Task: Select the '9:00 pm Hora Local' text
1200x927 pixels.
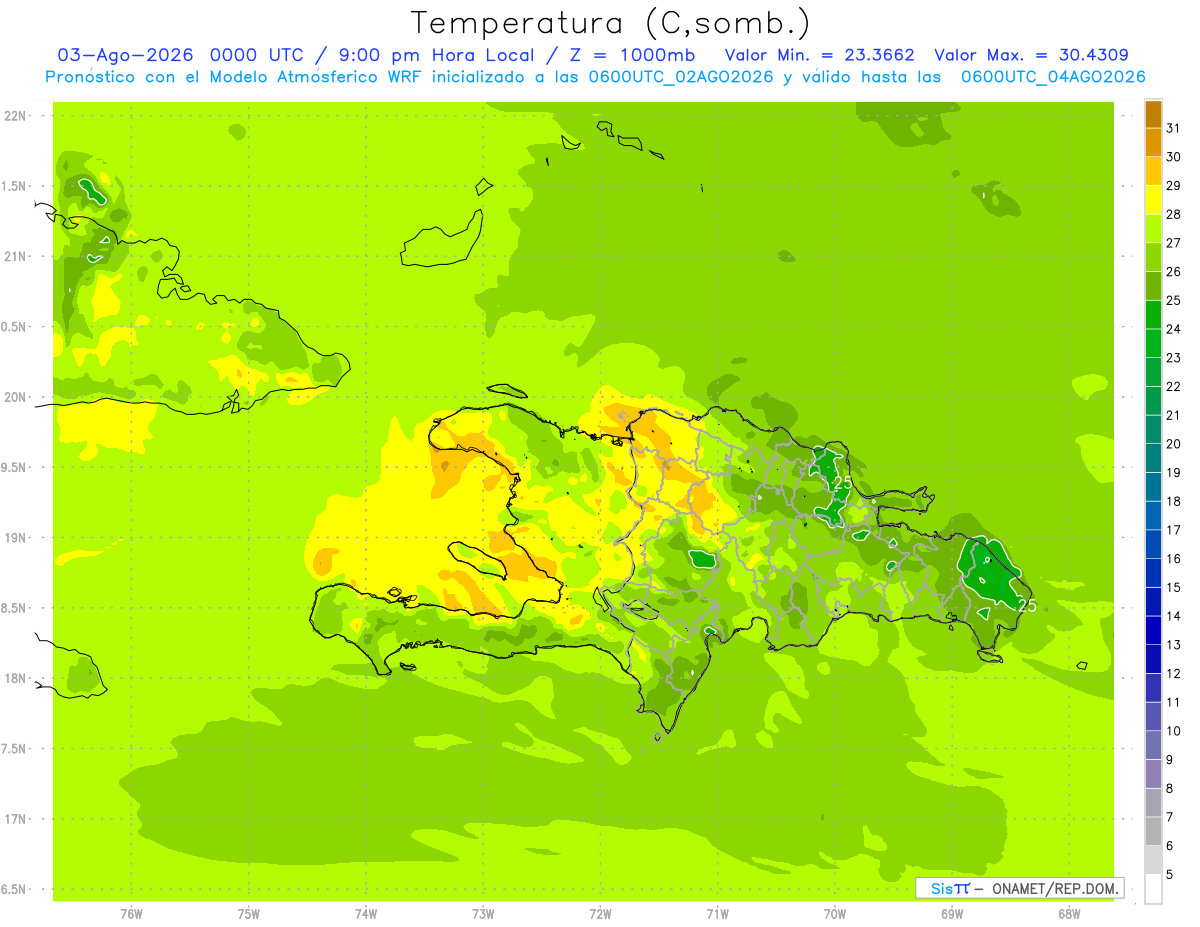Action: [x=442, y=55]
